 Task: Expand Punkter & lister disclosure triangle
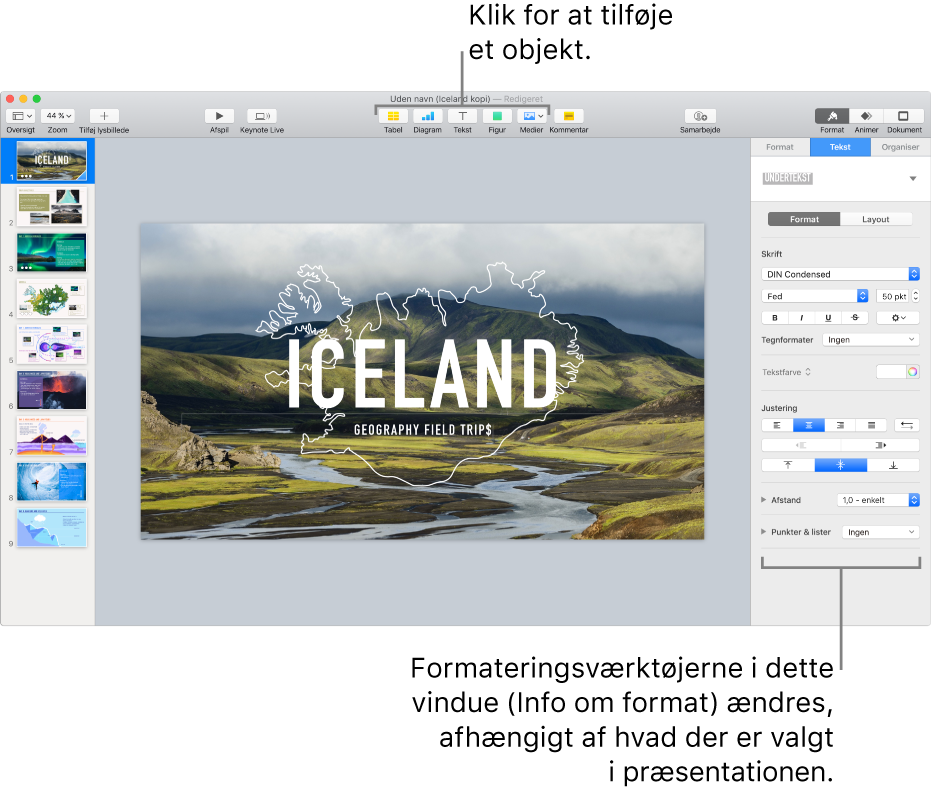[x=764, y=532]
